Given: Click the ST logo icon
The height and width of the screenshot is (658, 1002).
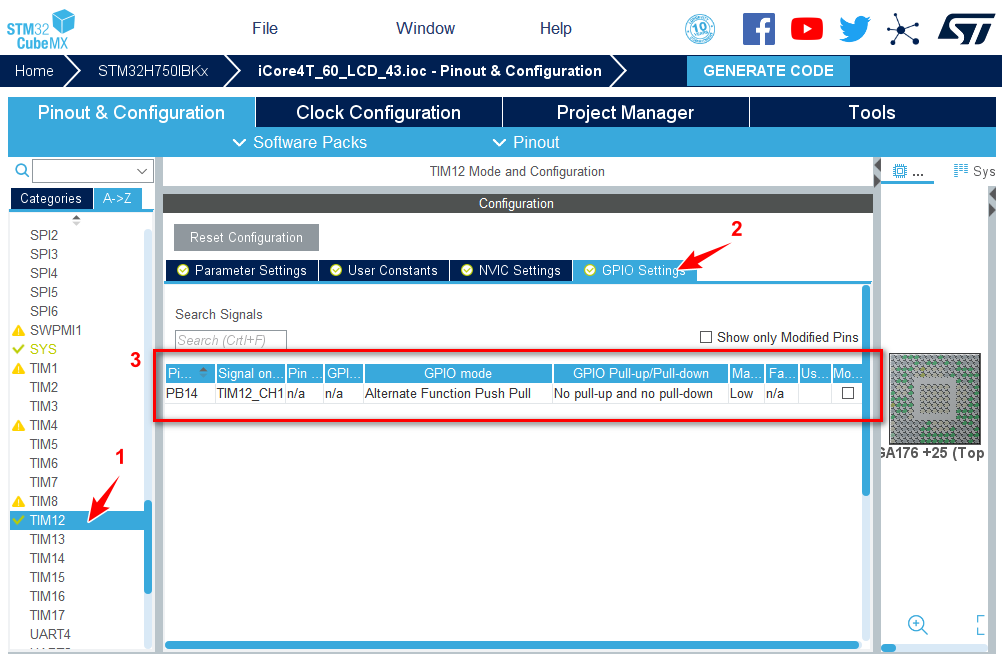Looking at the screenshot, I should pyautogui.click(x=966, y=29).
